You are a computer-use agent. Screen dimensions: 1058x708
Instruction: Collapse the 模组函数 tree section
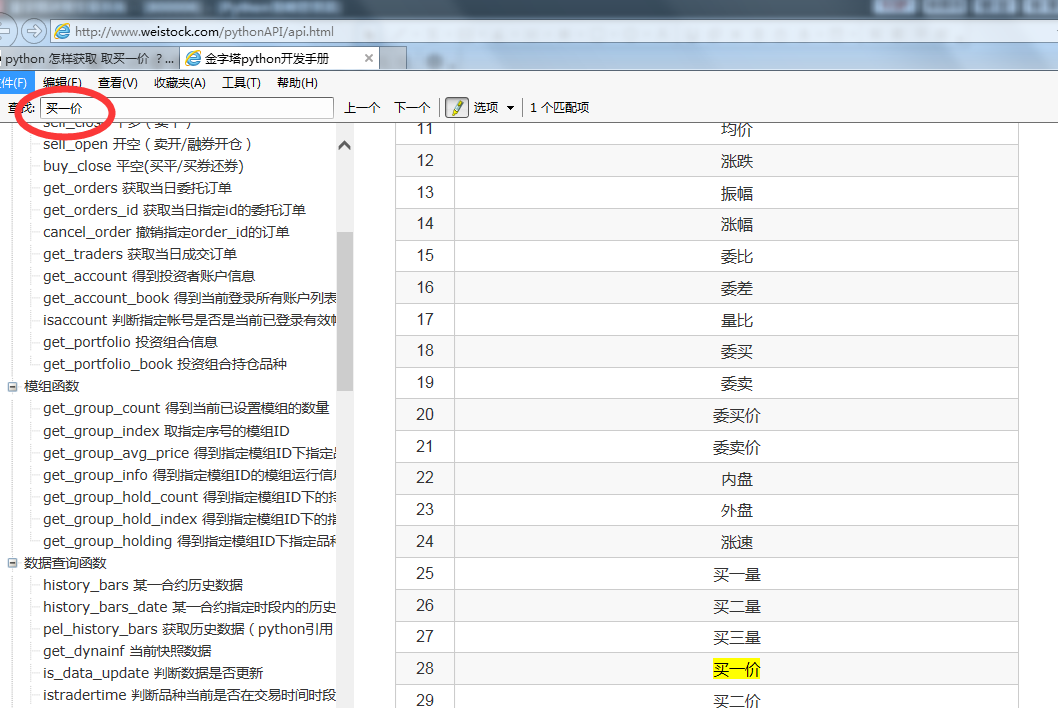pyautogui.click(x=12, y=386)
